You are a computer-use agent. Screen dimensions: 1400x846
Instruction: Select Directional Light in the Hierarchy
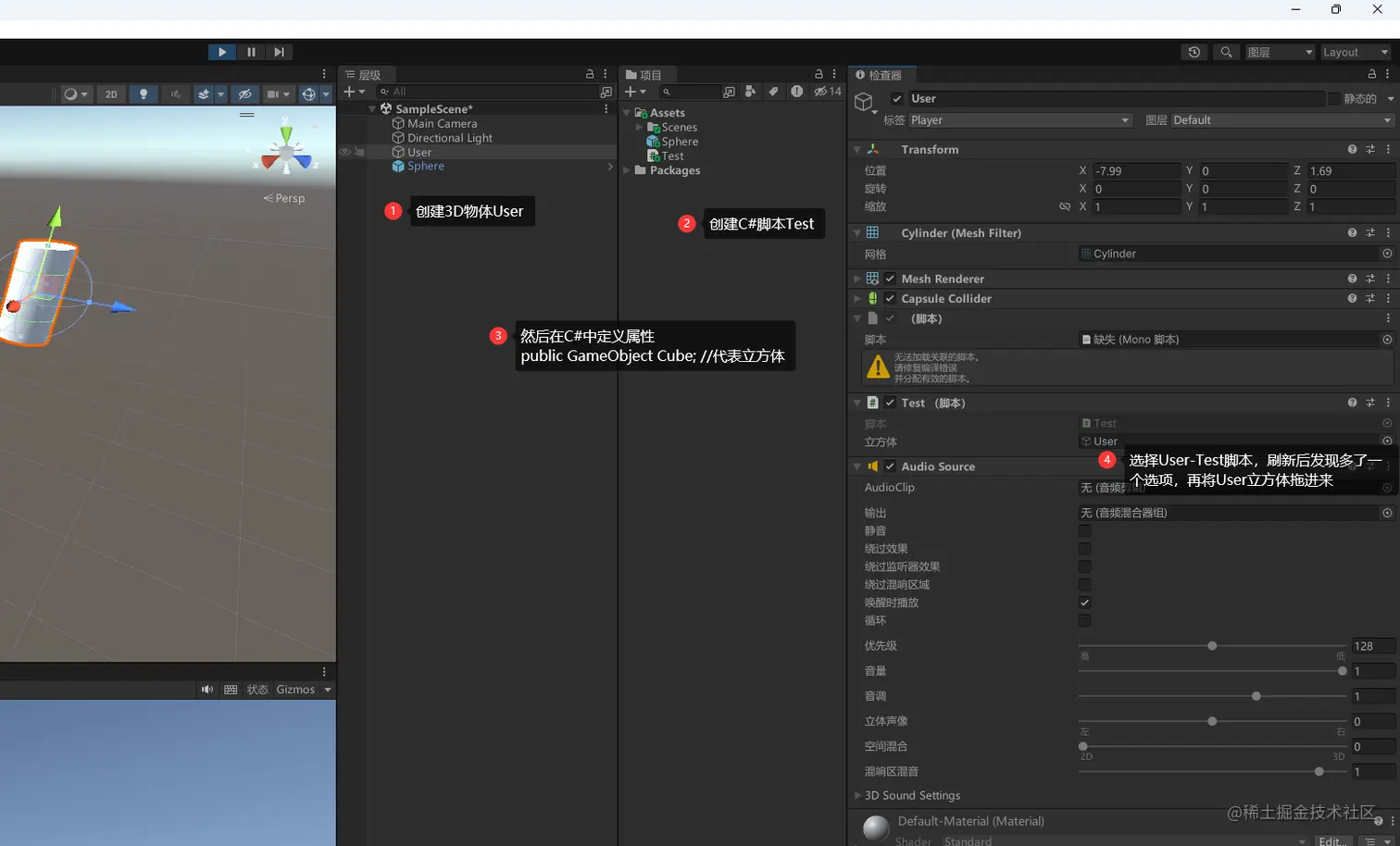[450, 138]
